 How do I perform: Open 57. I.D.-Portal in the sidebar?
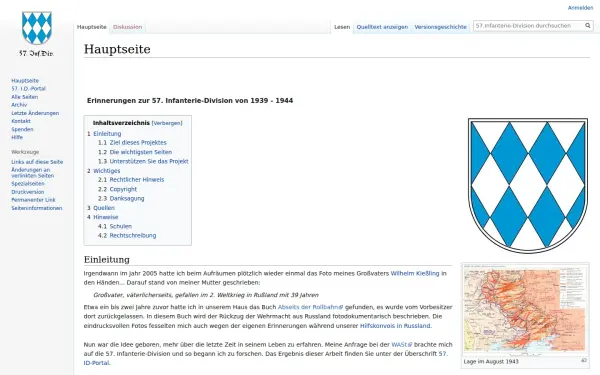click(28, 88)
